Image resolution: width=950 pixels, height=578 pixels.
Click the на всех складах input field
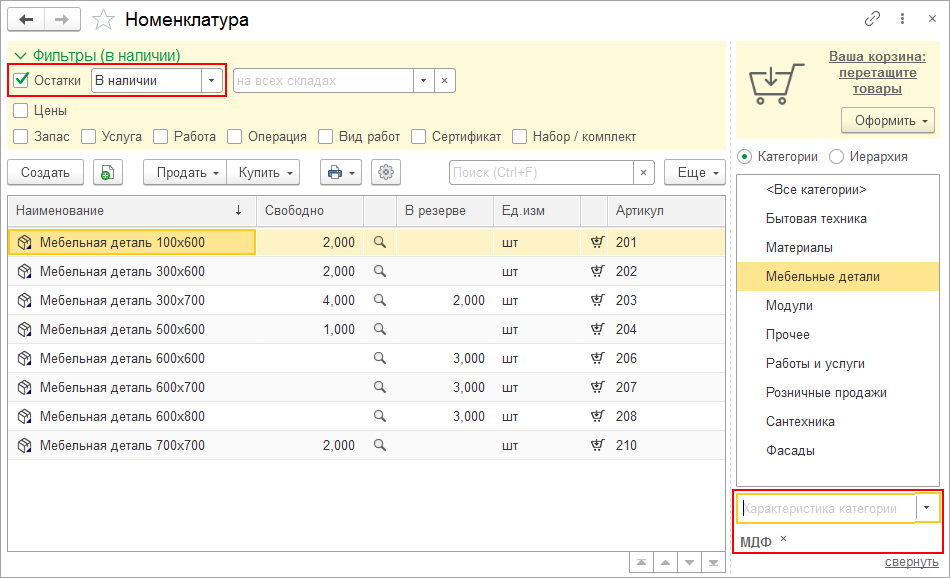(x=324, y=81)
